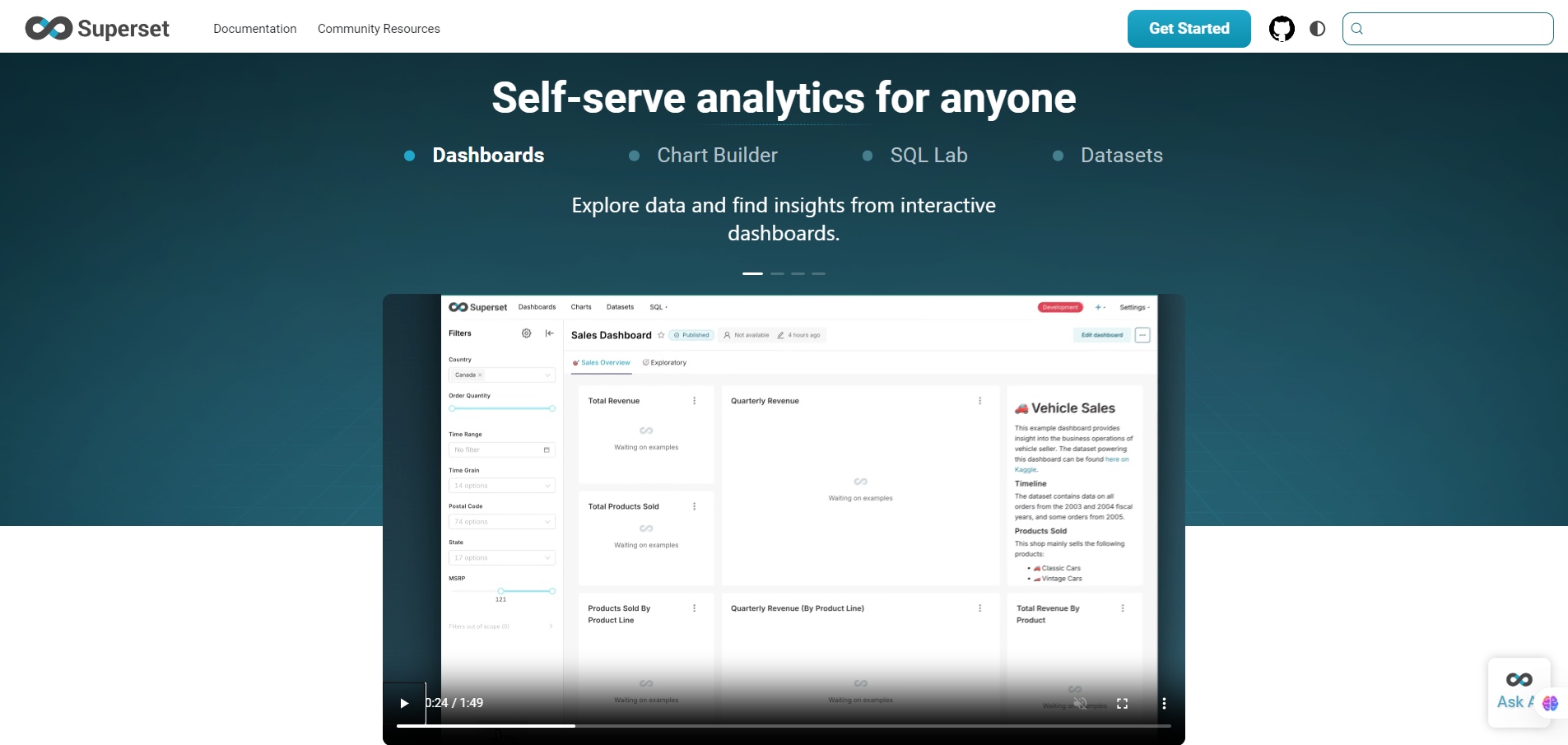Open the Total Revenue chart options menu

[695, 401]
